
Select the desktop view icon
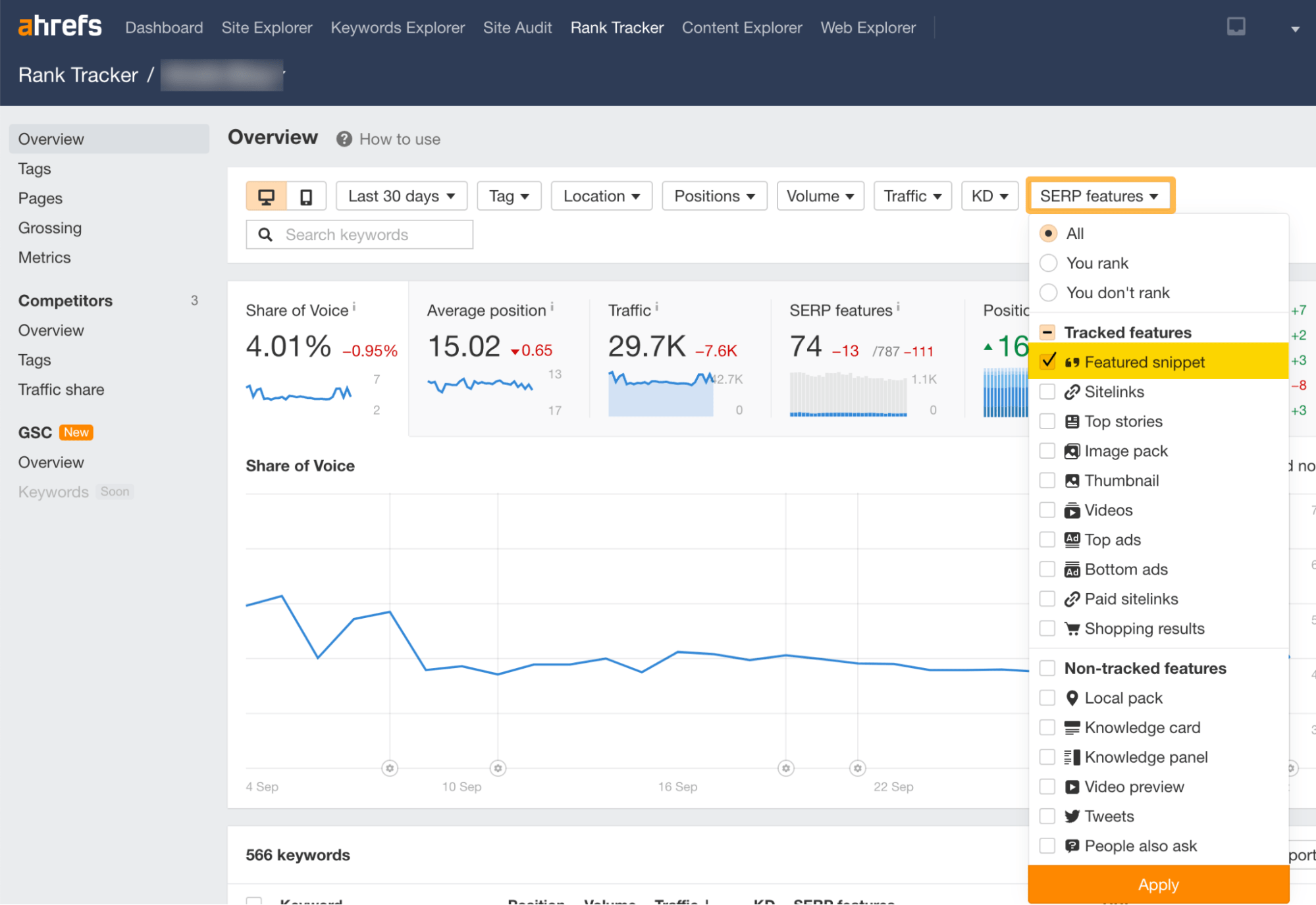pos(266,195)
